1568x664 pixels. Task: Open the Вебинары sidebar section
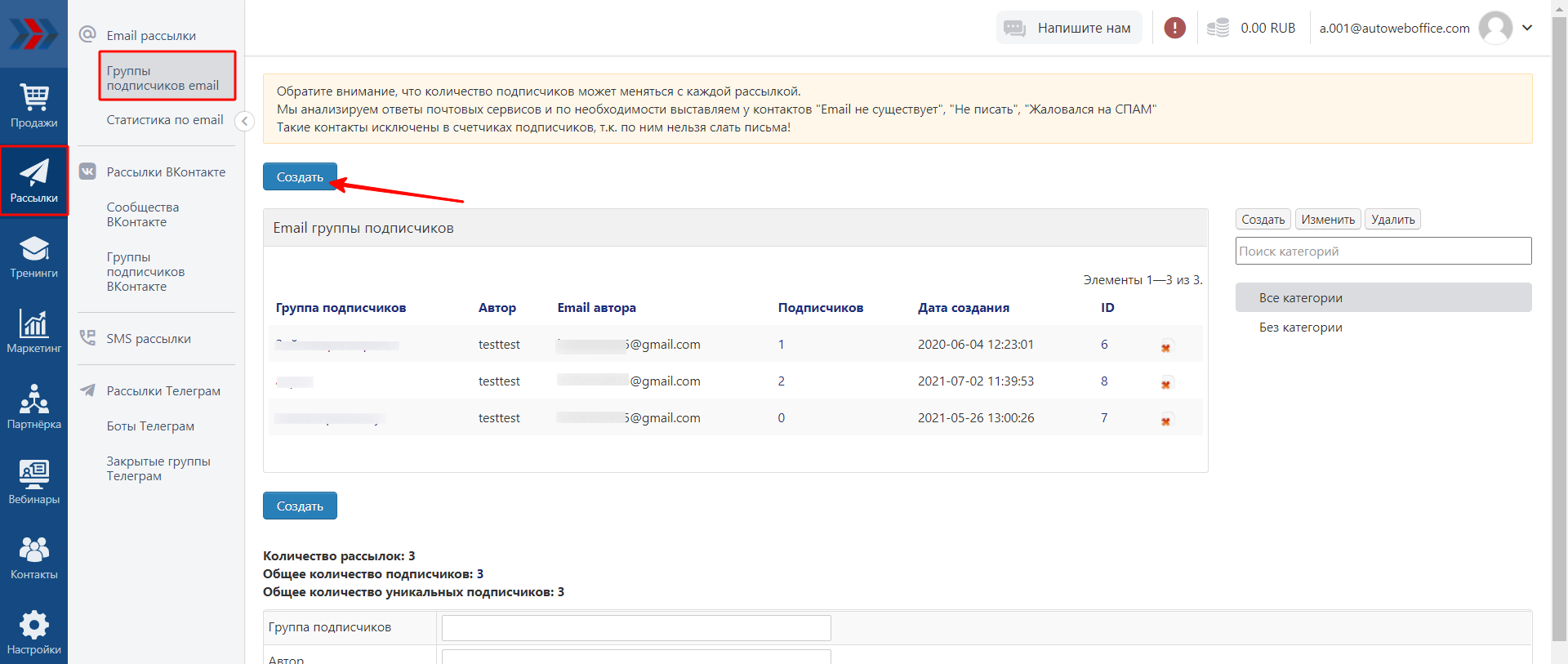33,482
